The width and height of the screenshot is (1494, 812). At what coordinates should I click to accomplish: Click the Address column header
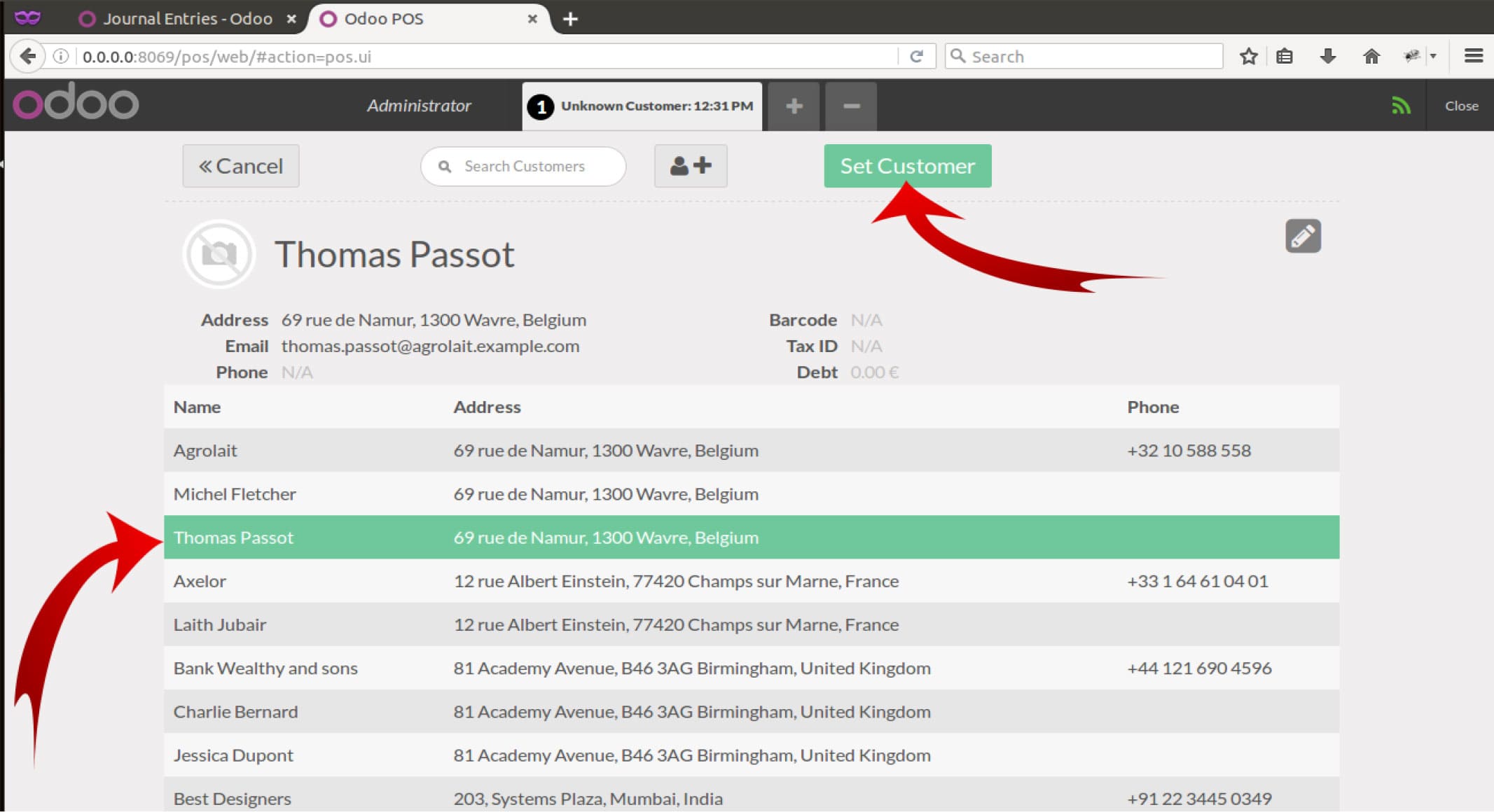[487, 407]
